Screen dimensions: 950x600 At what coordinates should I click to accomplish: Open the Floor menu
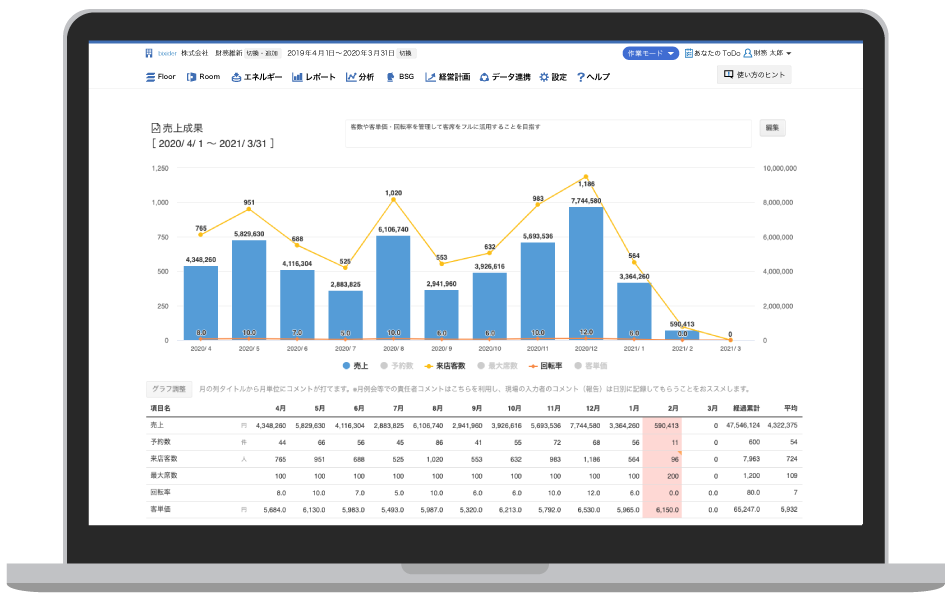[161, 77]
